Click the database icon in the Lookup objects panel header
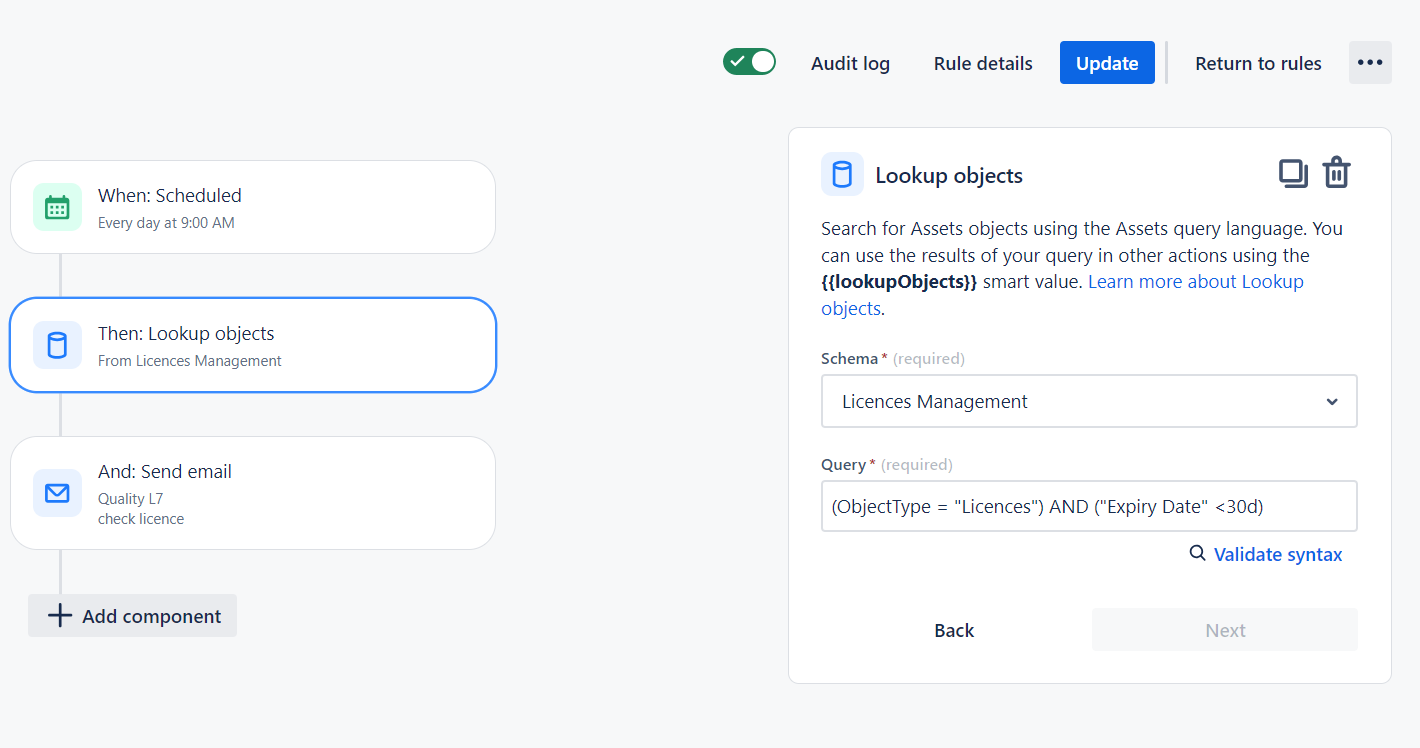 (842, 174)
